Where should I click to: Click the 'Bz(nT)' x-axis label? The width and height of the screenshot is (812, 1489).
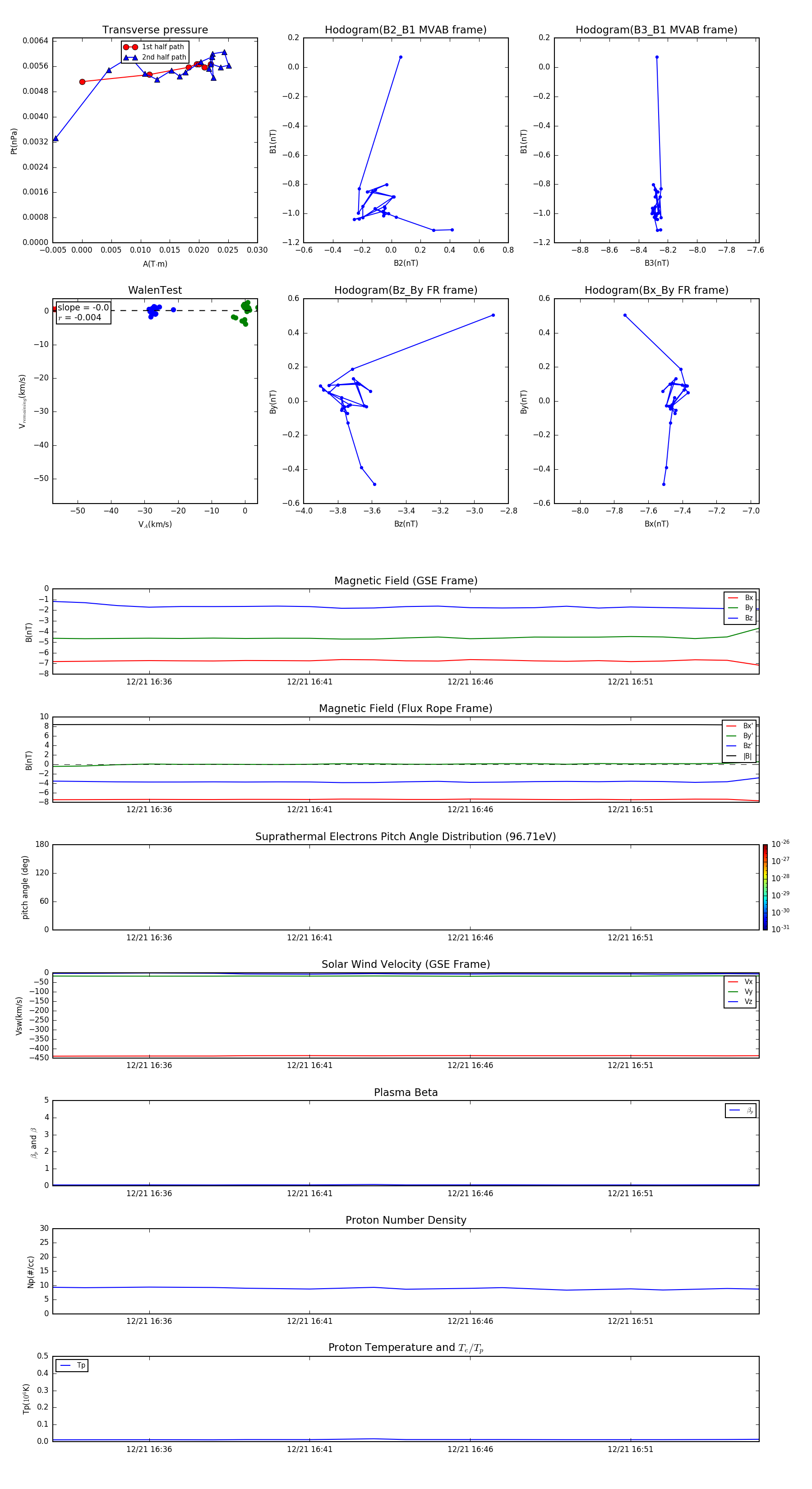tap(406, 524)
